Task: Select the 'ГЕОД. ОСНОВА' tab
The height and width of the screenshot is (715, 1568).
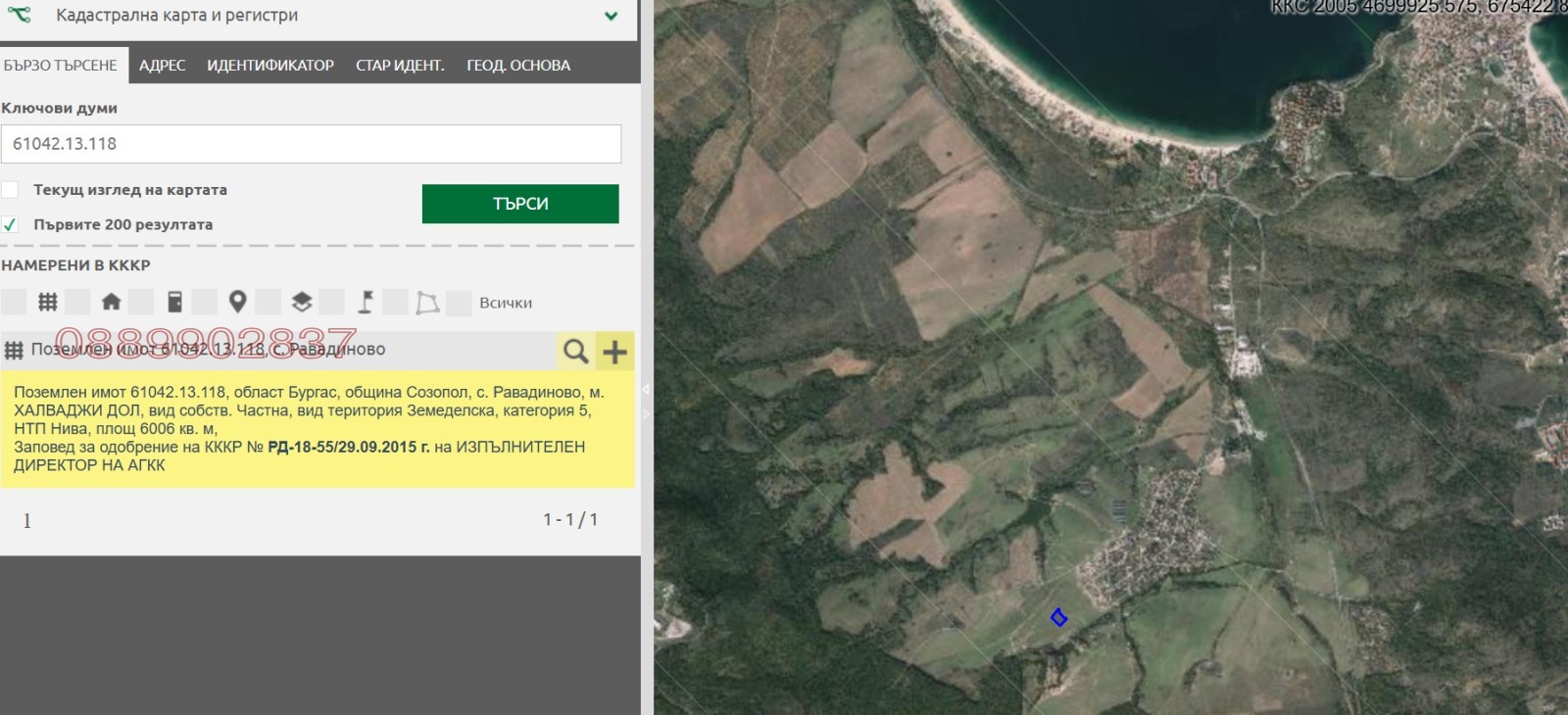Action: 518,66
